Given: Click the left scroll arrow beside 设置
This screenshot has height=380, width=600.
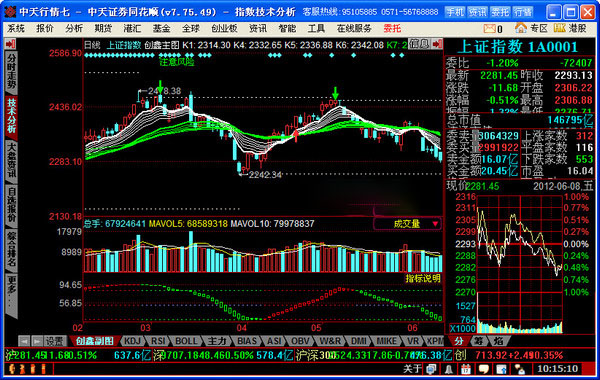Looking at the screenshot, I should (x=24, y=341).
